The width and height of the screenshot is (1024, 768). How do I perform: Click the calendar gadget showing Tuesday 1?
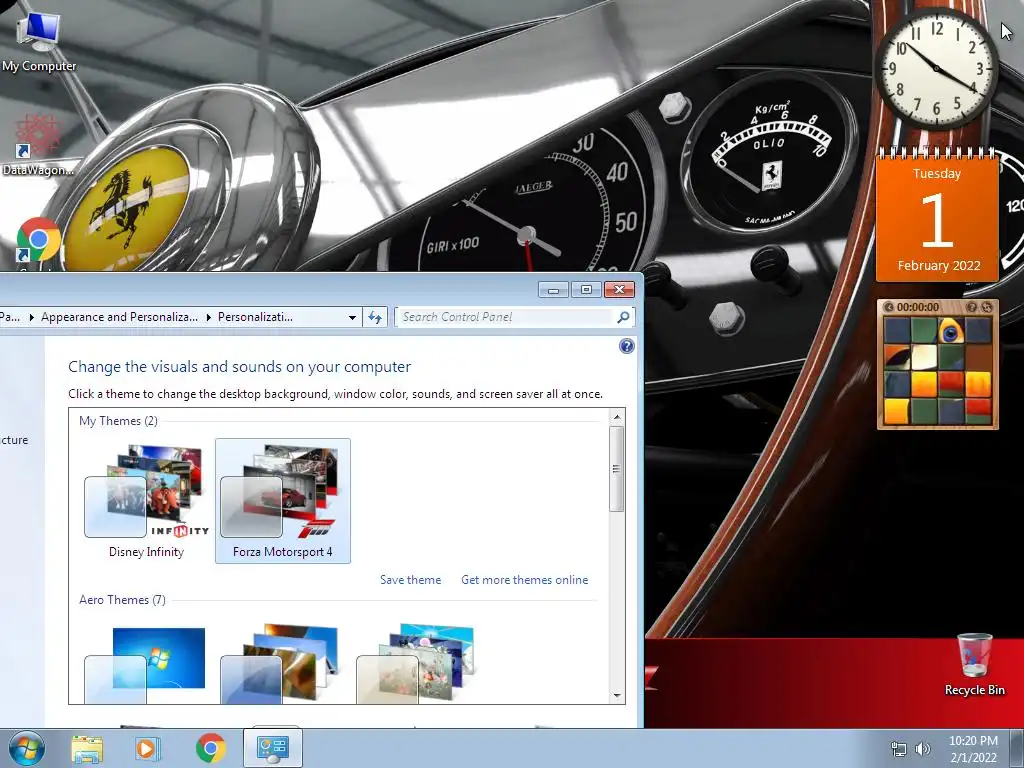[x=937, y=216]
